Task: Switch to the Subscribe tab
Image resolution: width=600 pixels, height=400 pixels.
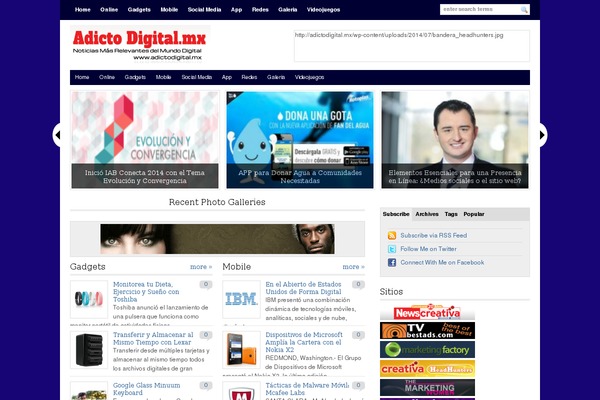Action: (396, 214)
